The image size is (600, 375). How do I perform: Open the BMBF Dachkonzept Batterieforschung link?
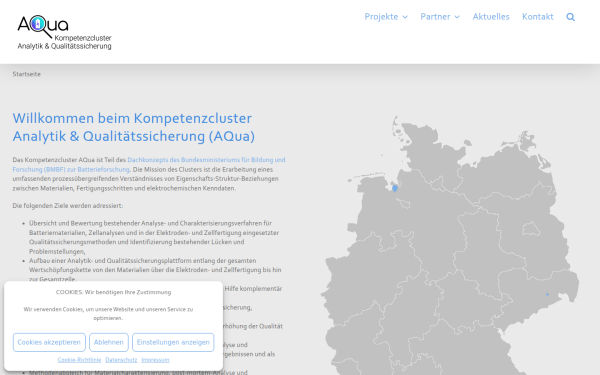tap(149, 165)
